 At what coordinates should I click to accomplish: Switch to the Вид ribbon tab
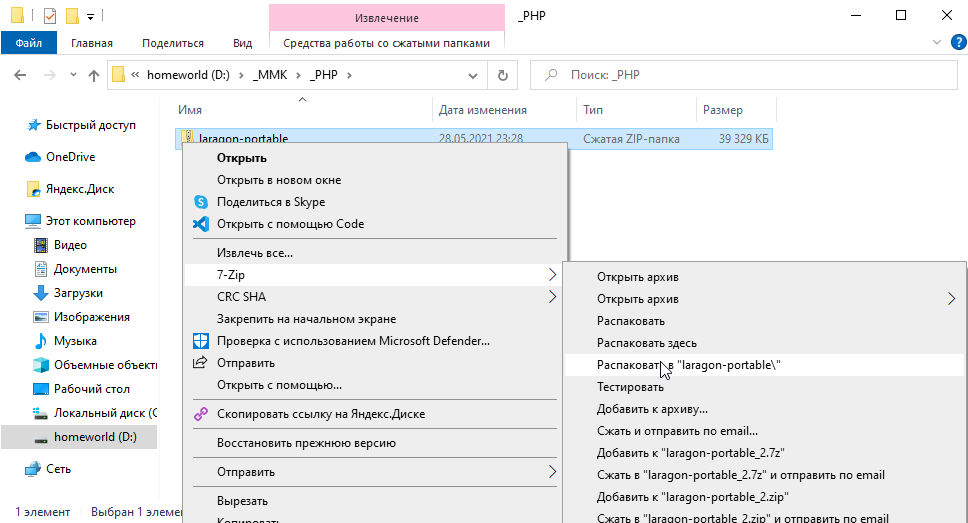point(242,43)
